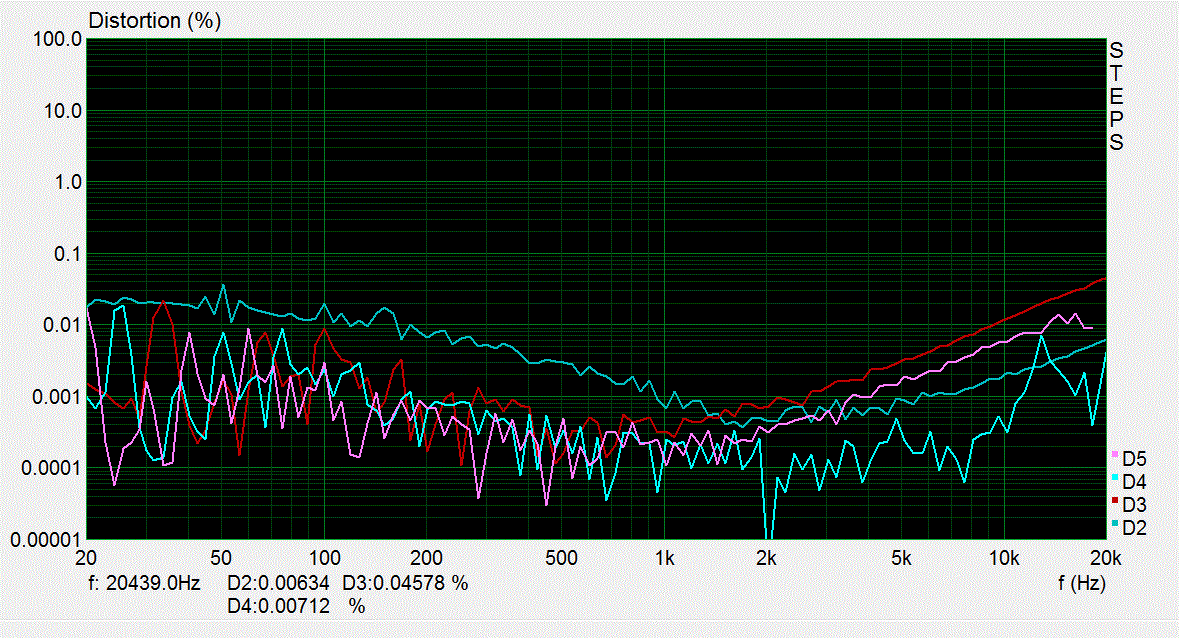This screenshot has width=1179, height=638.
Task: Click the '0.01' y-axis label
Action: 63,325
